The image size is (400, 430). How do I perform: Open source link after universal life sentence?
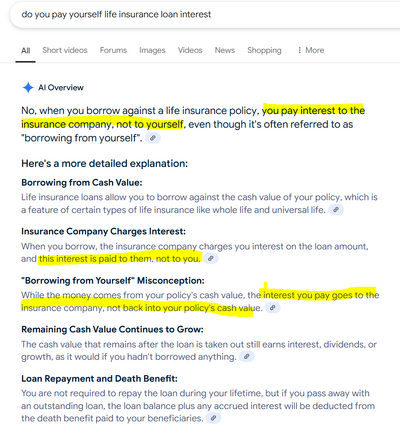point(336,210)
